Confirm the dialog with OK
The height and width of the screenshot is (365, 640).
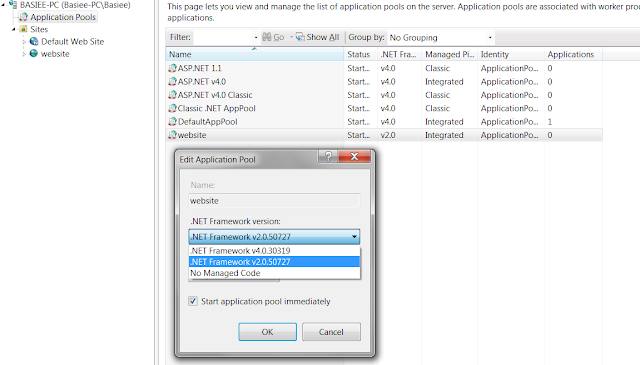click(x=267, y=332)
